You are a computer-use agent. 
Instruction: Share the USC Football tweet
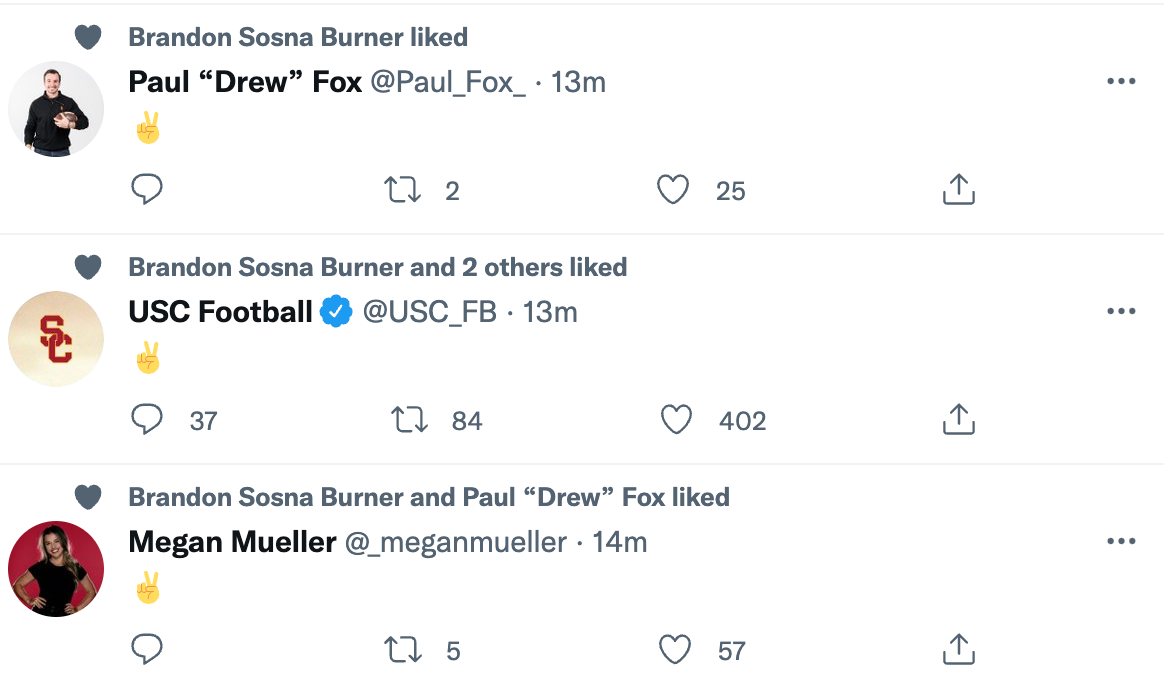958,420
